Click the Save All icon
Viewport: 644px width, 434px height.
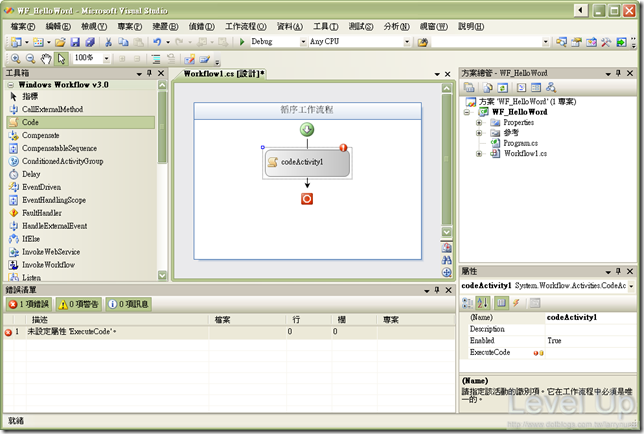tap(90, 42)
